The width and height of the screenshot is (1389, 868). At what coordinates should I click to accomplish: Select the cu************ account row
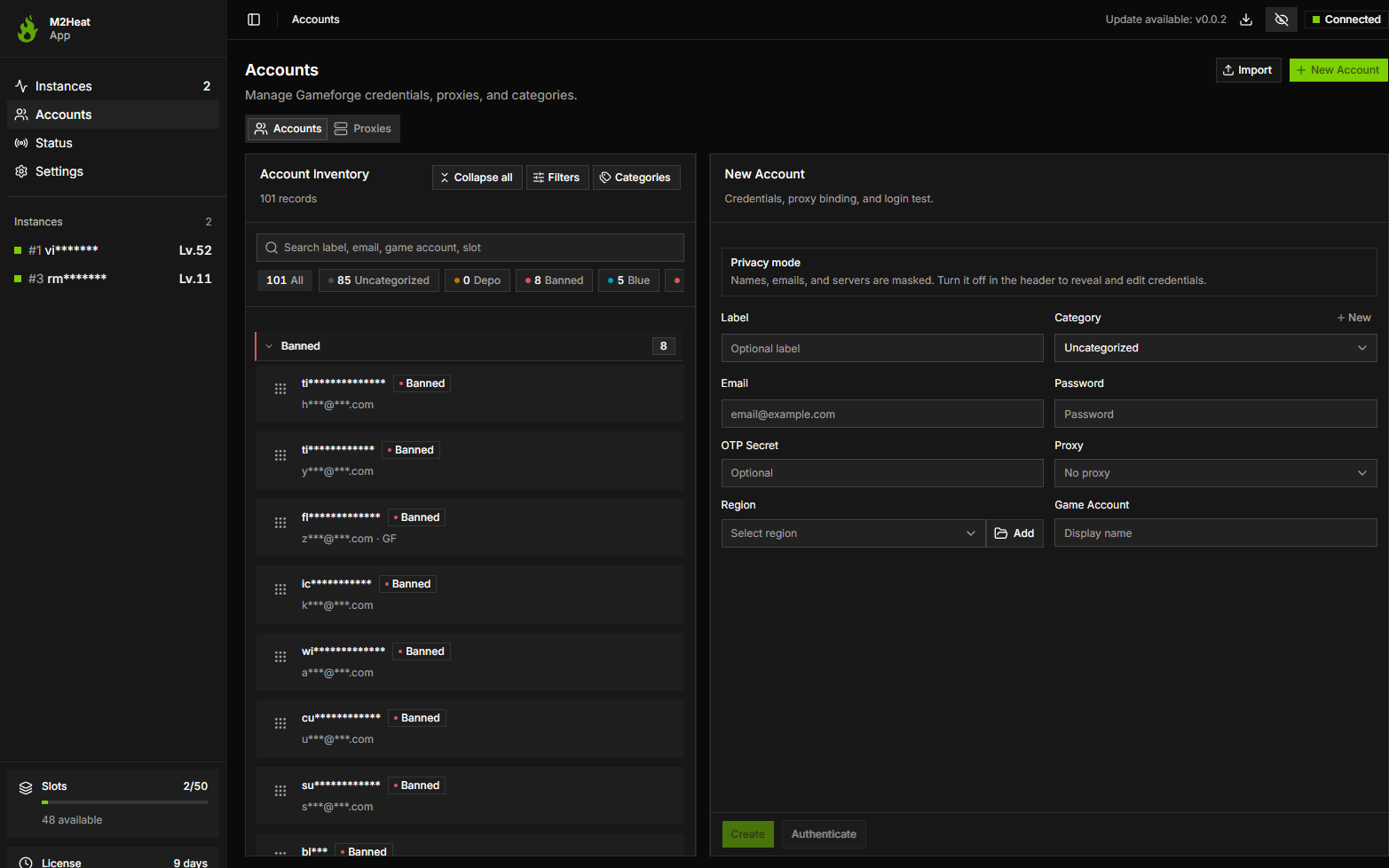click(470, 729)
